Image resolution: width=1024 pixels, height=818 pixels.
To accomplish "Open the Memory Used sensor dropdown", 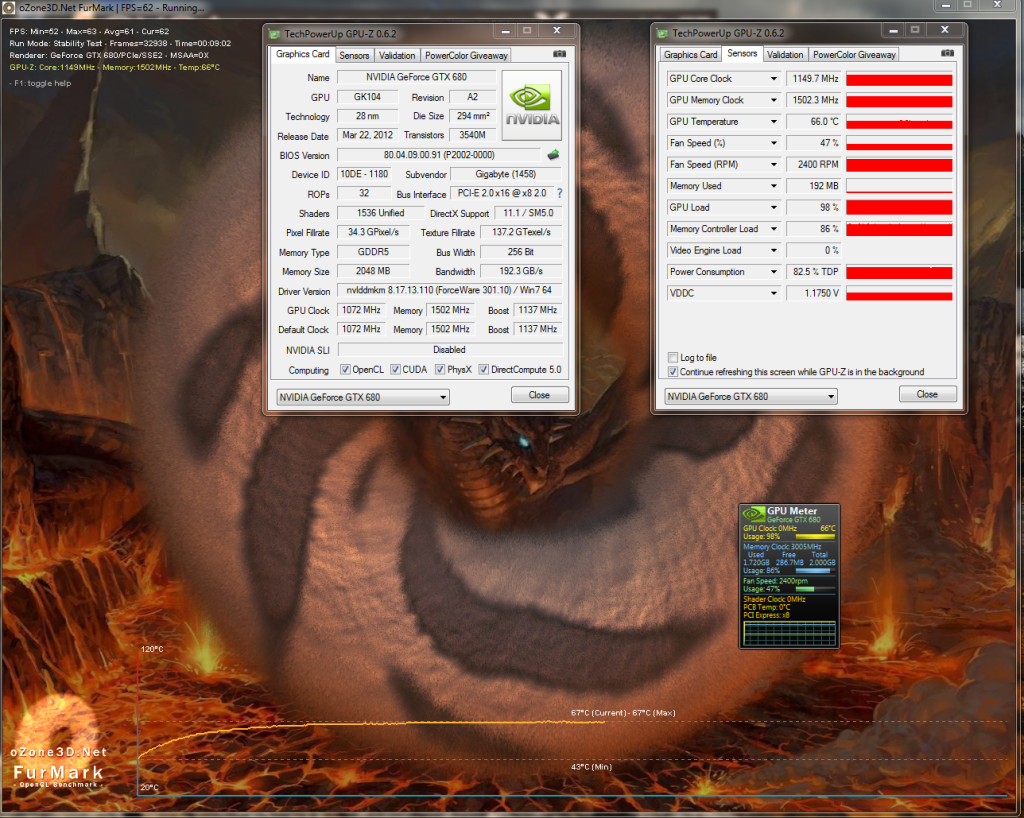I will pos(773,186).
